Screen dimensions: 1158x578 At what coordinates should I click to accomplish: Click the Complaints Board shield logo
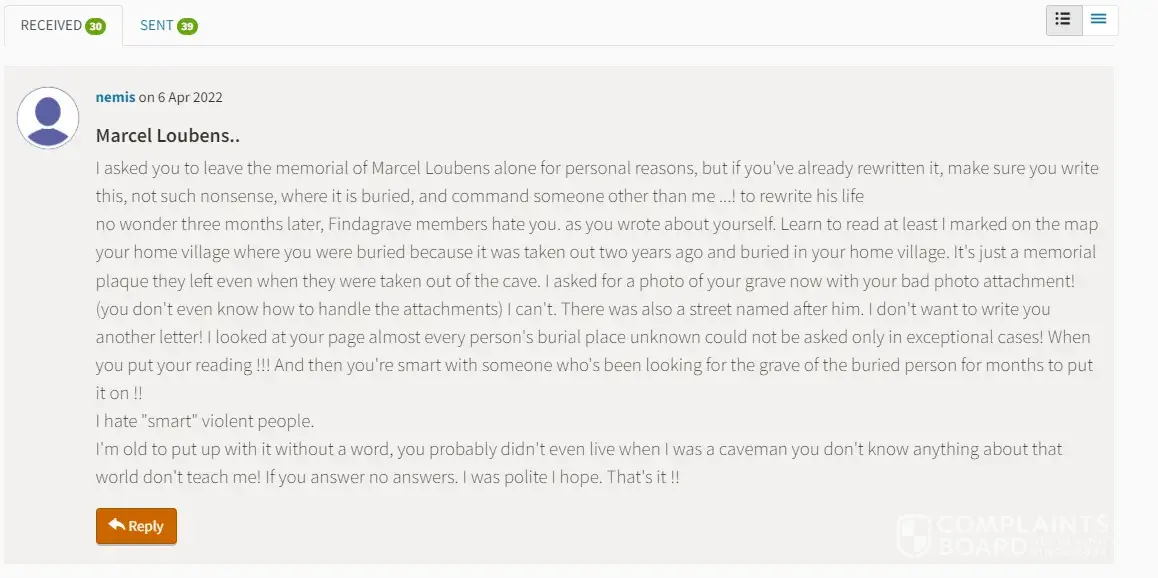(914, 536)
